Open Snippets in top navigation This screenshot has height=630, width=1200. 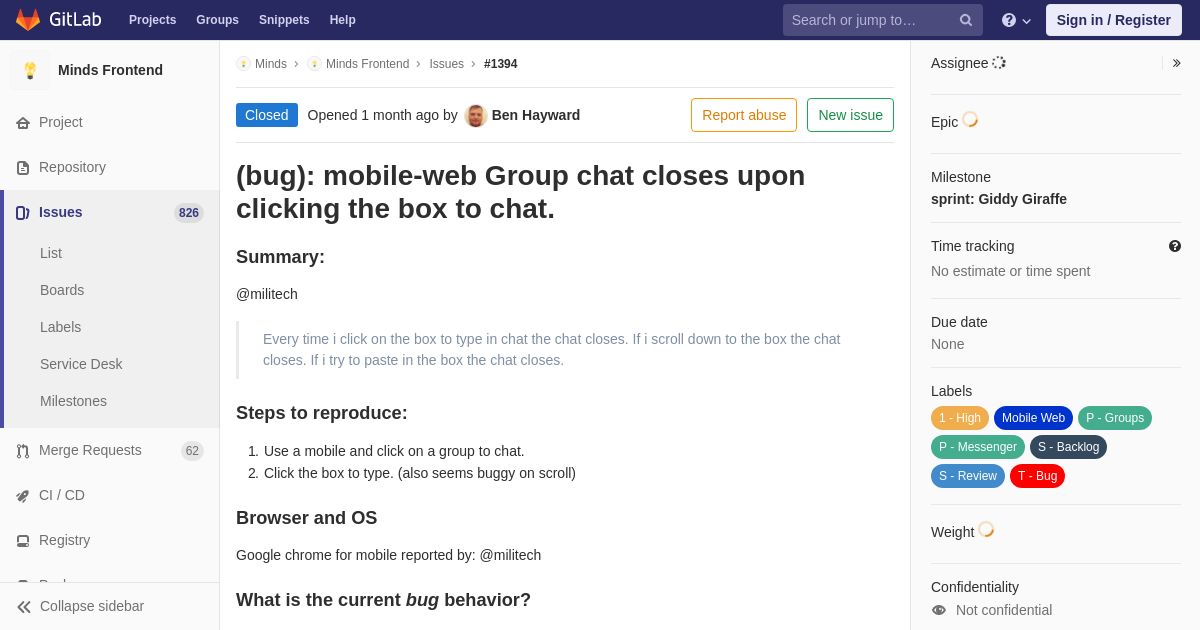[x=284, y=20]
